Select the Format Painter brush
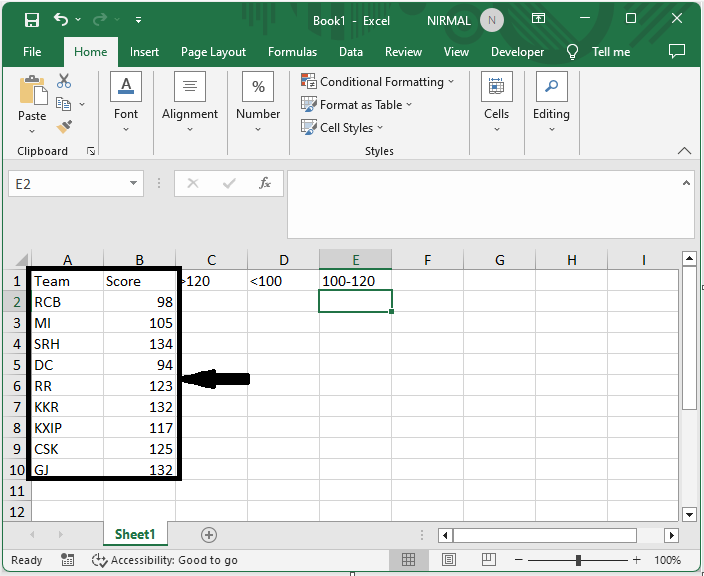Image resolution: width=704 pixels, height=576 pixels. [x=64, y=127]
